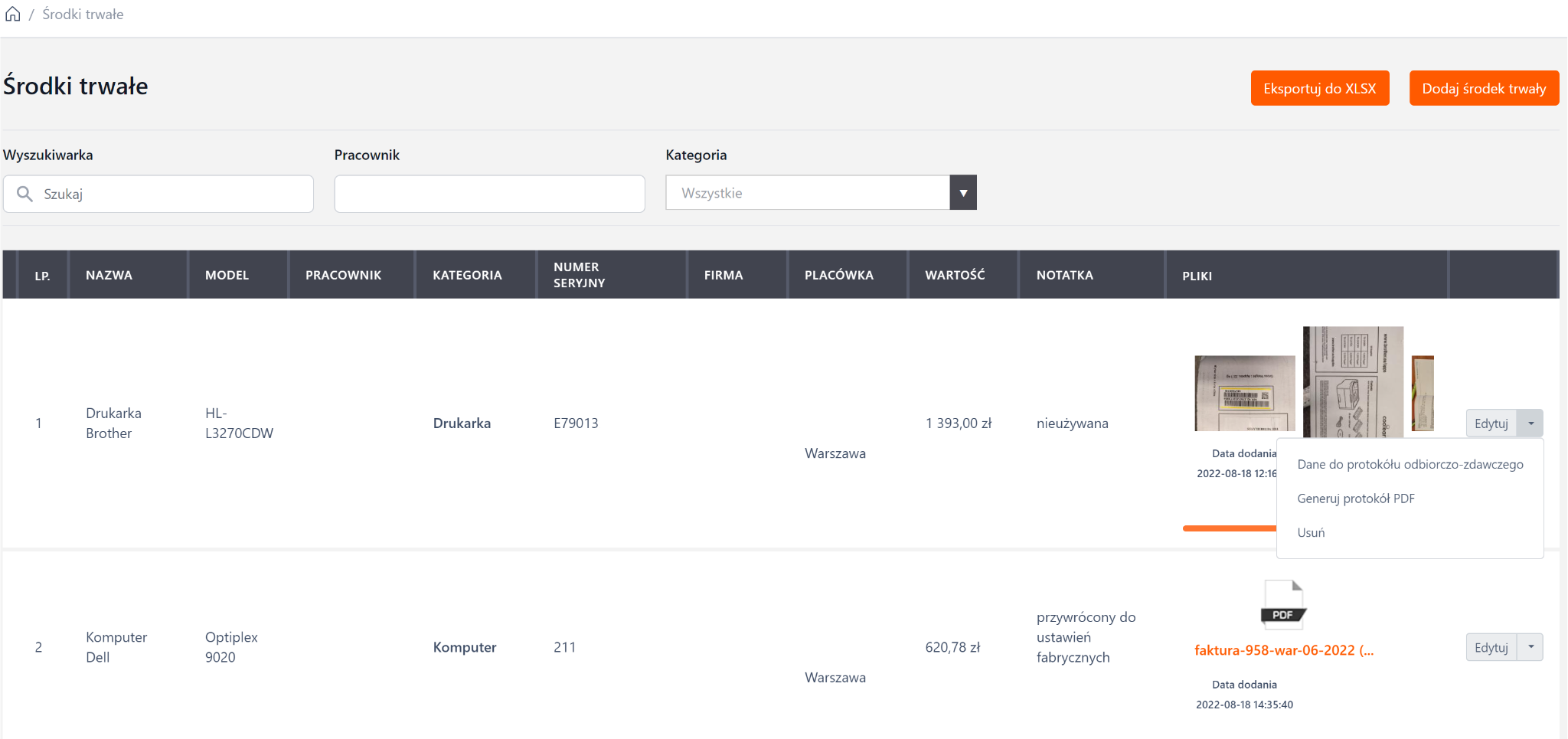The height and width of the screenshot is (739, 1568).
Task: Click the Pracownik filter input field
Action: click(489, 195)
